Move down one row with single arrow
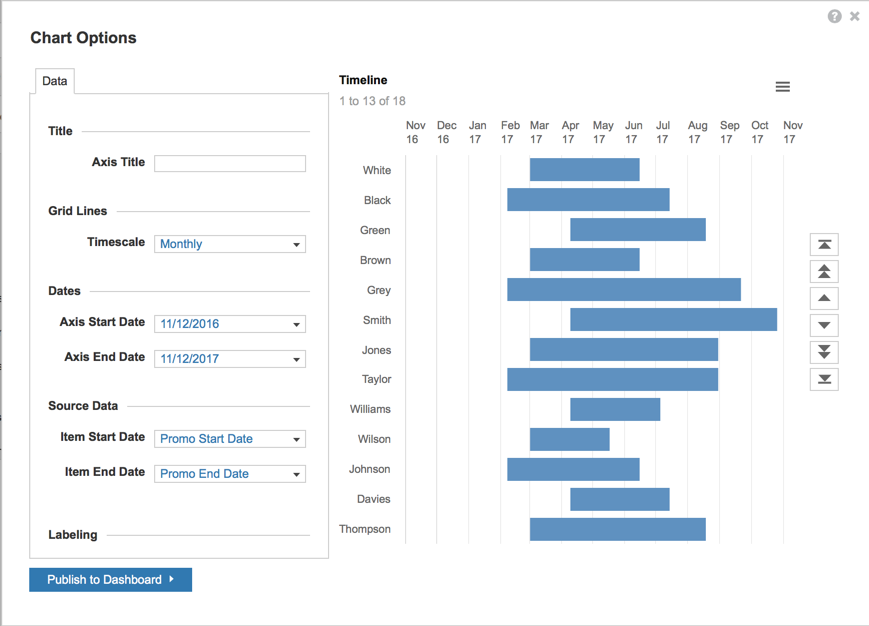 [824, 325]
